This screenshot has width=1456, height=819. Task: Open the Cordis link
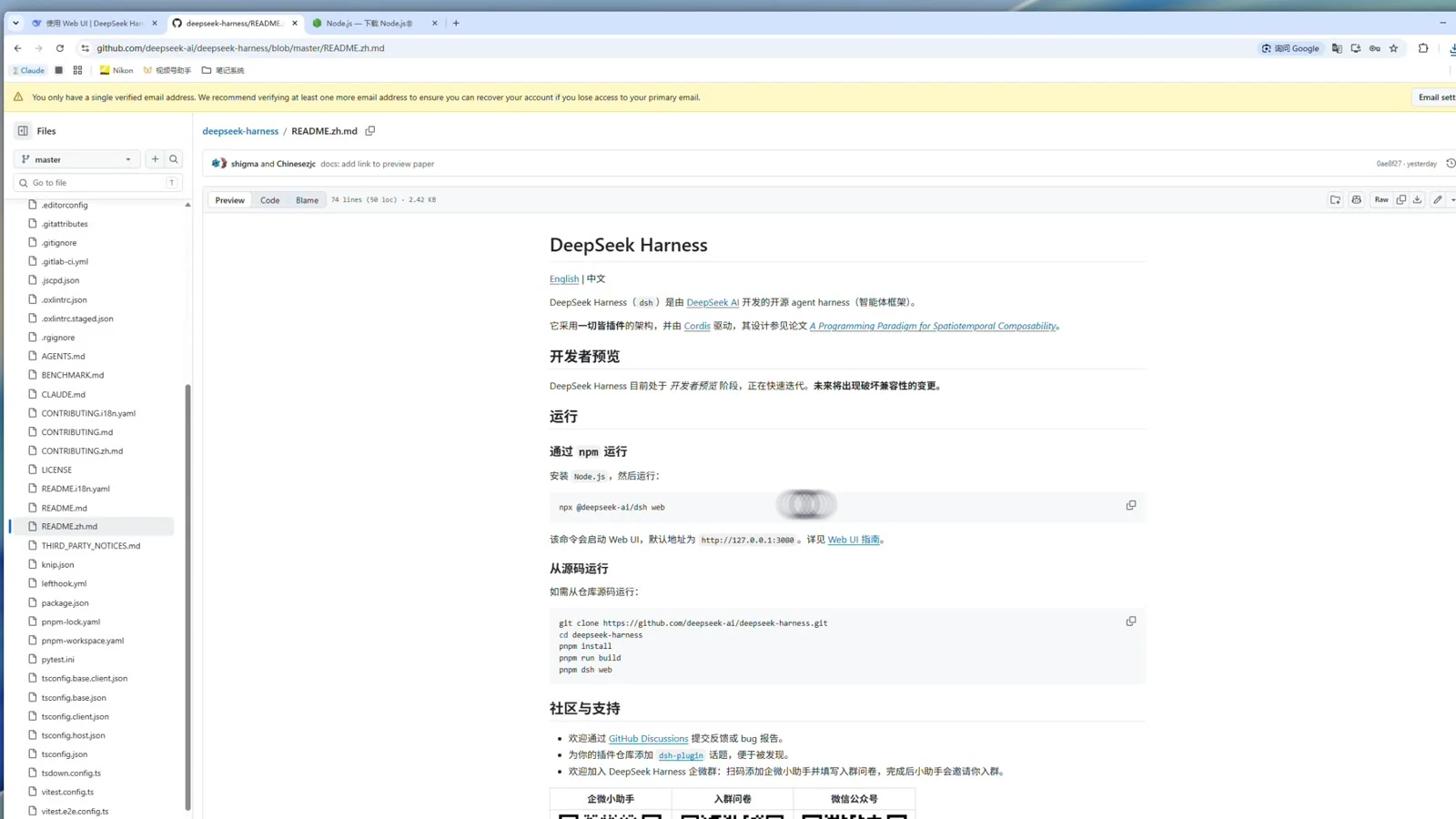coord(697,326)
